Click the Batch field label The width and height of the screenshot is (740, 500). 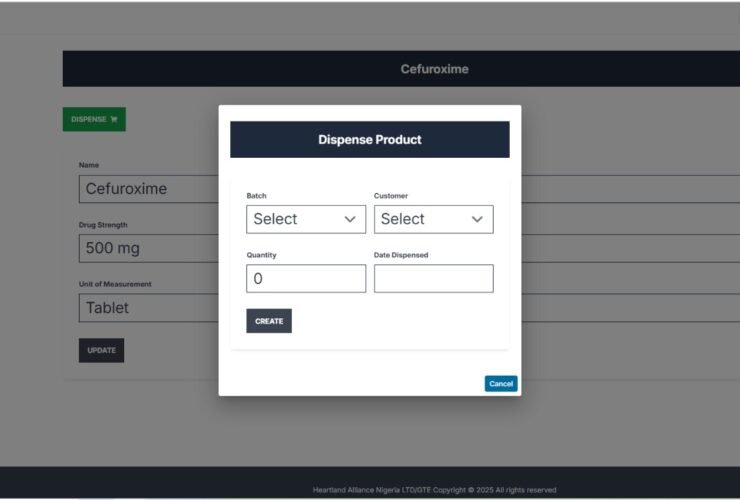point(257,196)
